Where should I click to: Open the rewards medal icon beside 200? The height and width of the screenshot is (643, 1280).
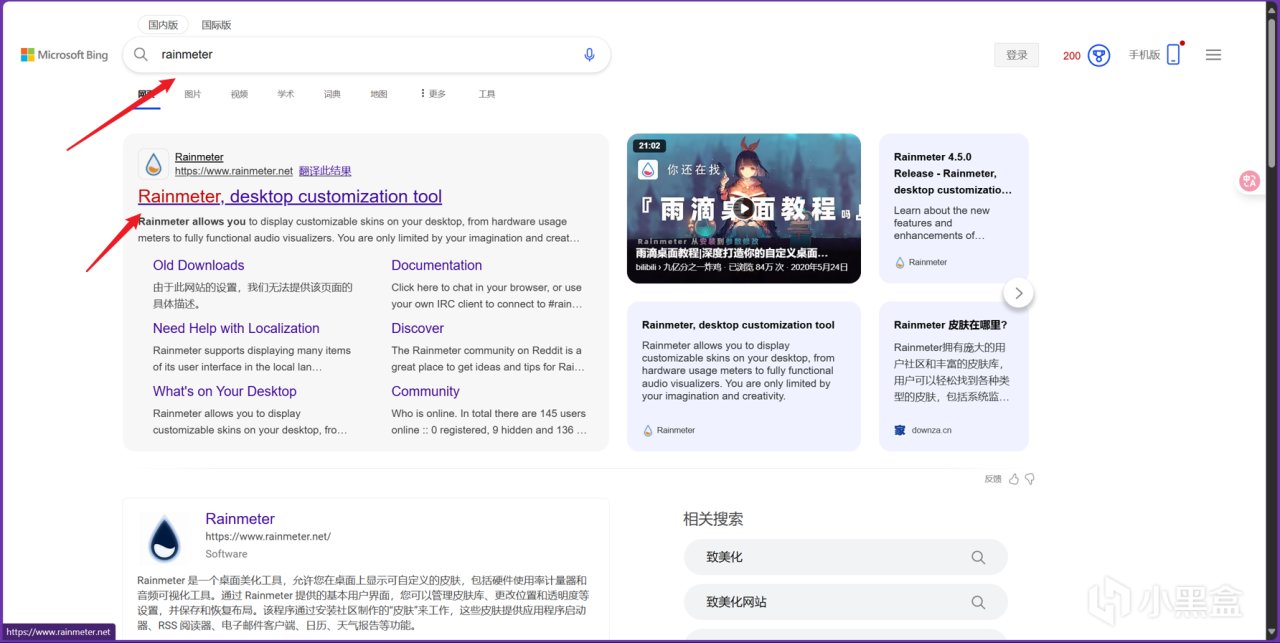[1099, 56]
